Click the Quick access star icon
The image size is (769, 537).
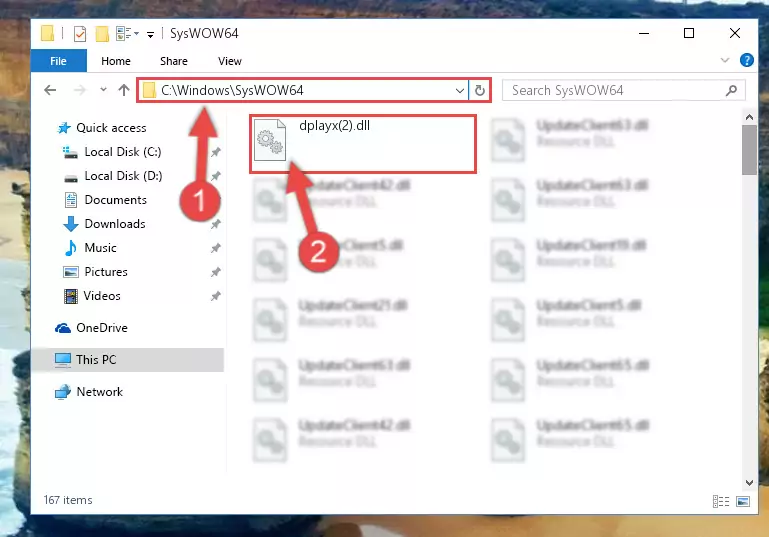pos(64,128)
